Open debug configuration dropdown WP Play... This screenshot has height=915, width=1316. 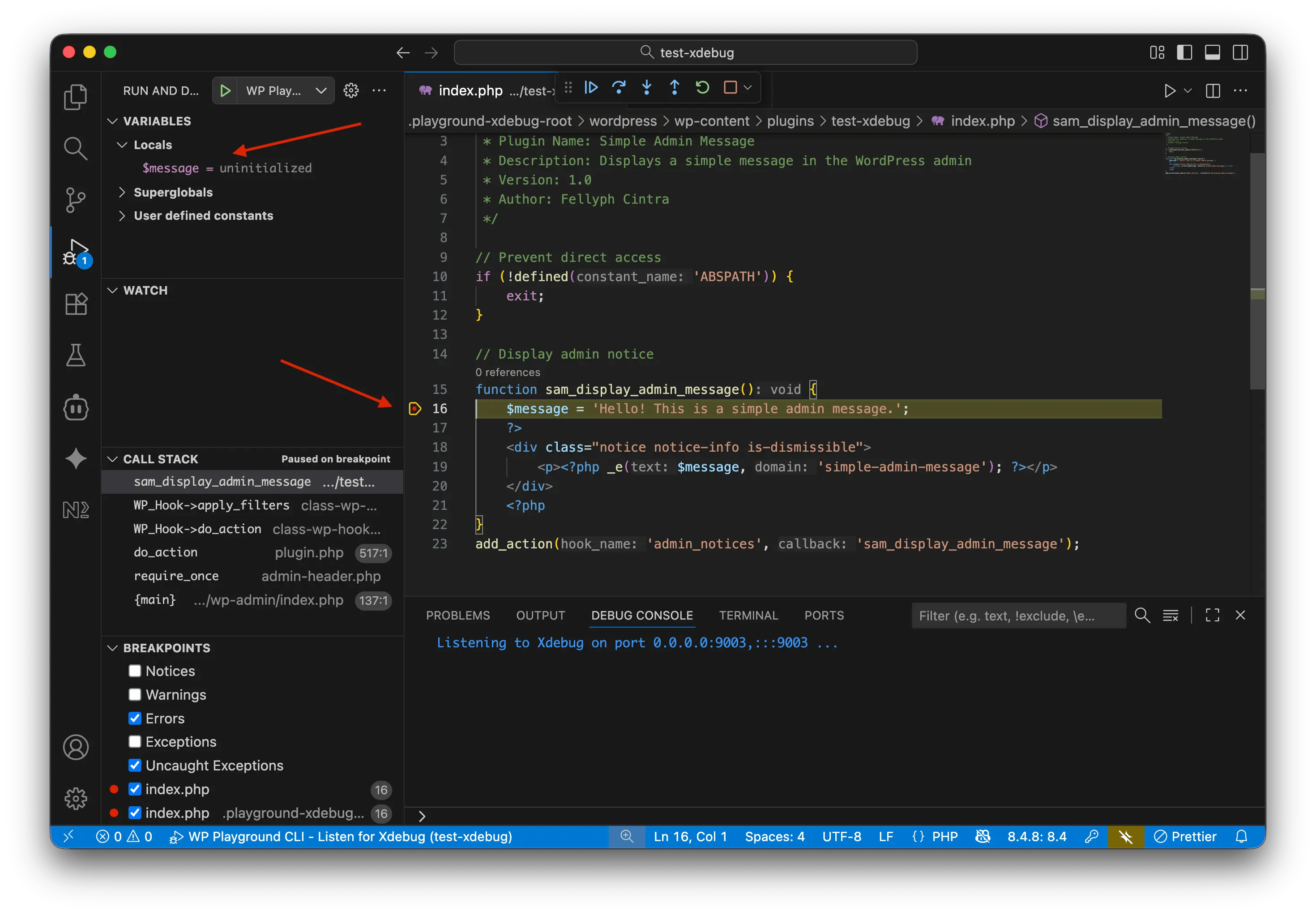(x=286, y=90)
